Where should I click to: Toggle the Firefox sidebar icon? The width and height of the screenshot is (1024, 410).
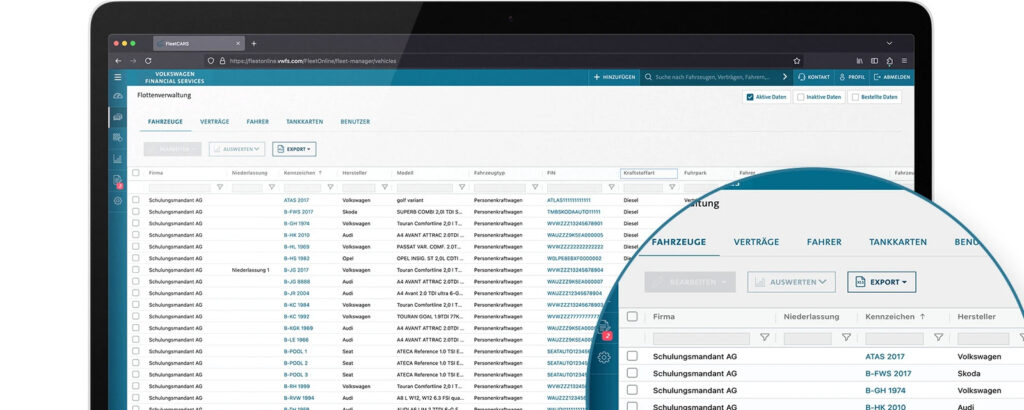(x=874, y=61)
